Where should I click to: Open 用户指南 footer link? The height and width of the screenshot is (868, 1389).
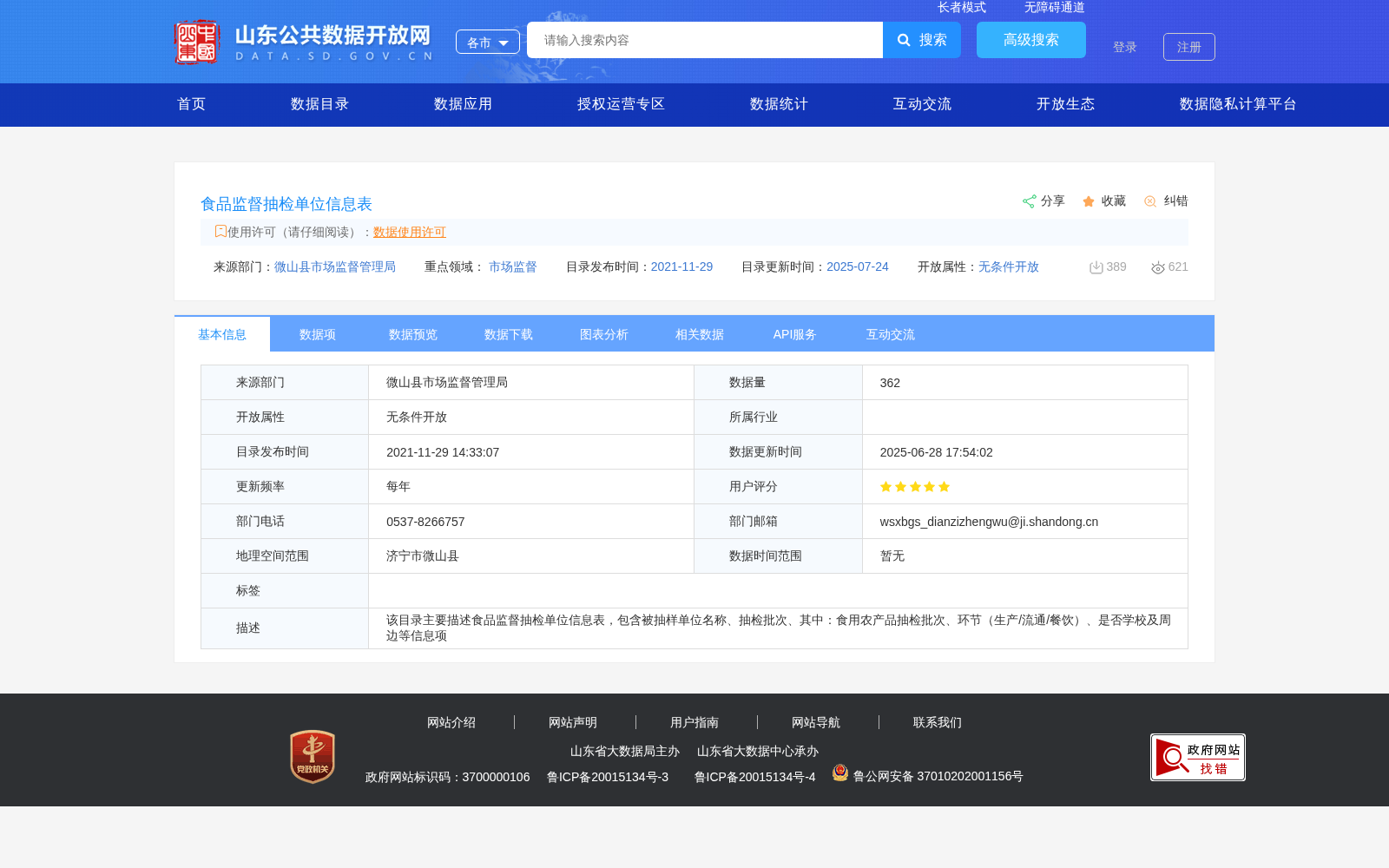[694, 722]
